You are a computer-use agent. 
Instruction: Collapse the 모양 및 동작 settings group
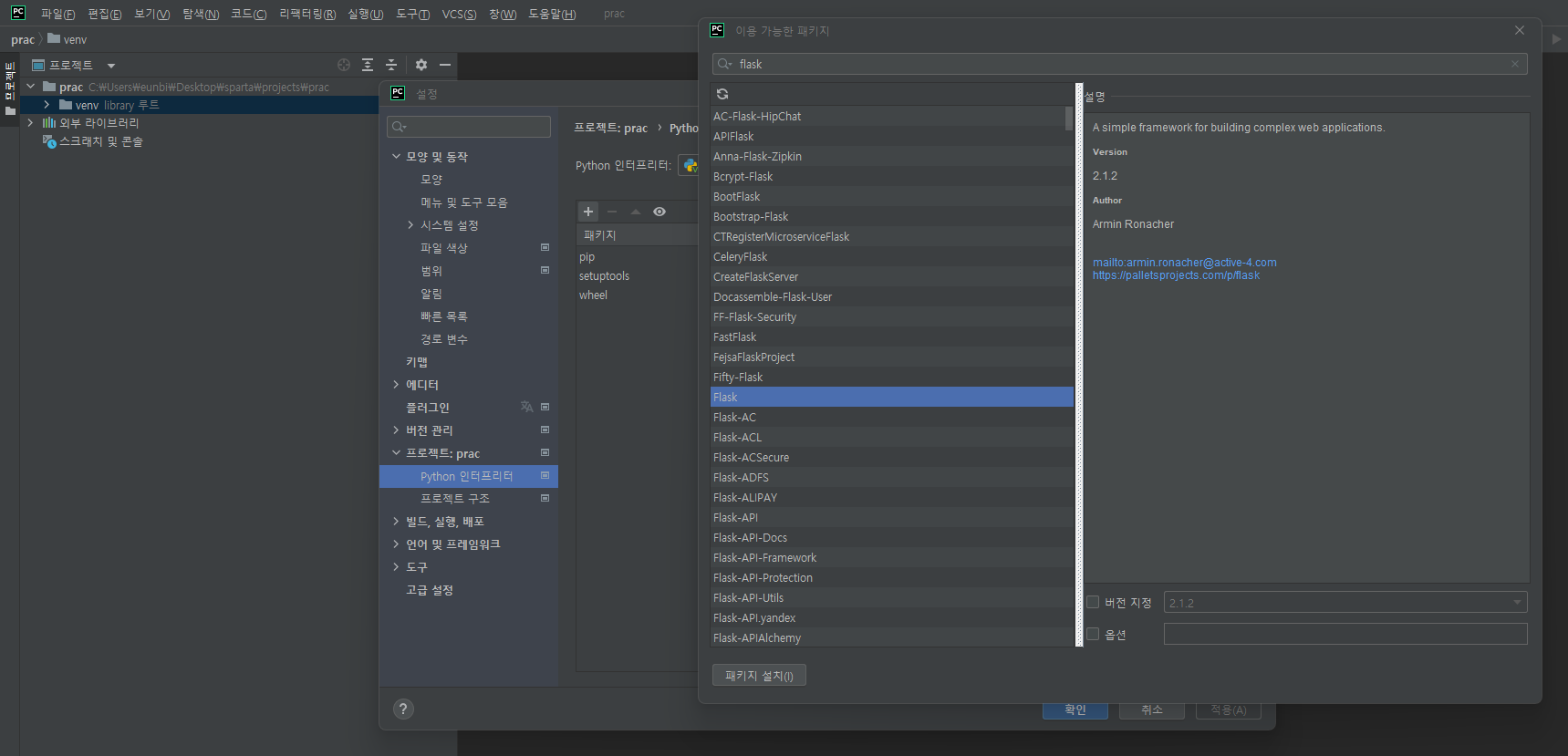396,157
